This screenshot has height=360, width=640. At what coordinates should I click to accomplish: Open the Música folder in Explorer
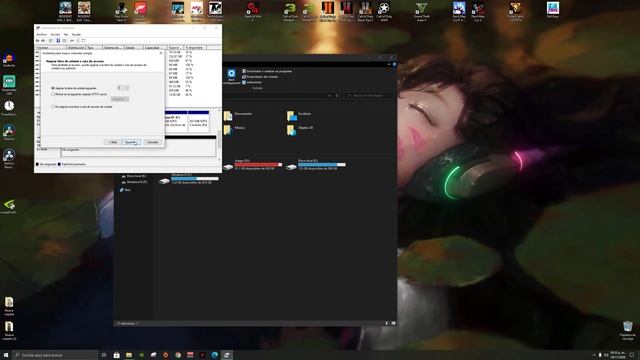(x=235, y=129)
